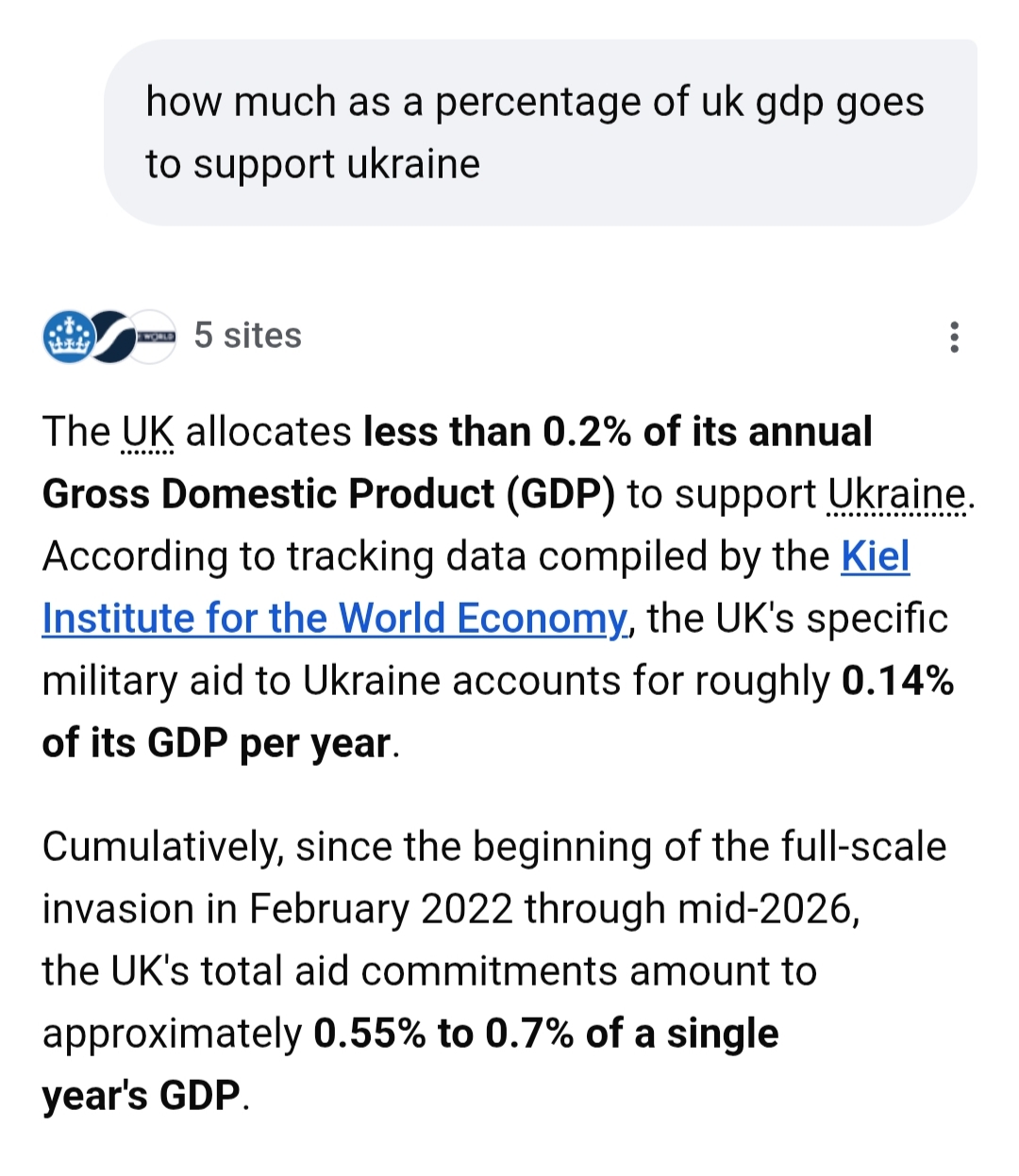Open the 5 sites source list
1019x1176 pixels.
[247, 336]
